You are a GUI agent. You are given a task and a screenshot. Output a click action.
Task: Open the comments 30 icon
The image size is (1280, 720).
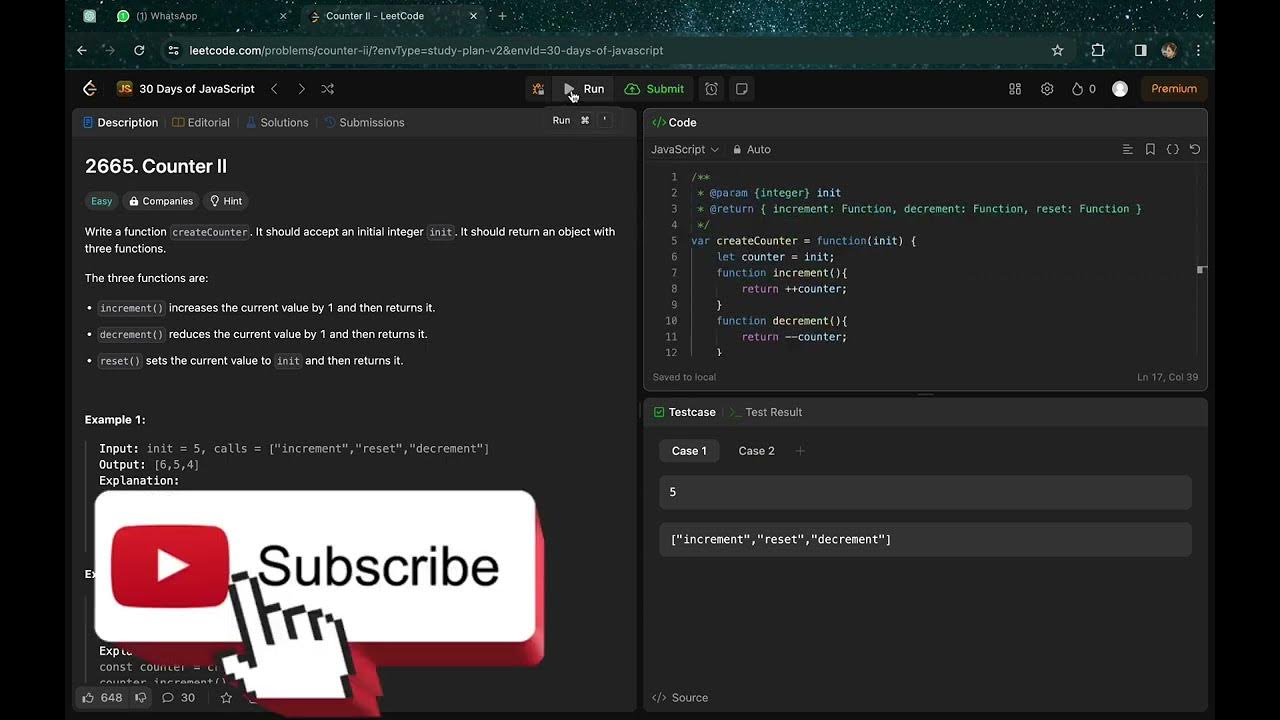click(x=178, y=698)
